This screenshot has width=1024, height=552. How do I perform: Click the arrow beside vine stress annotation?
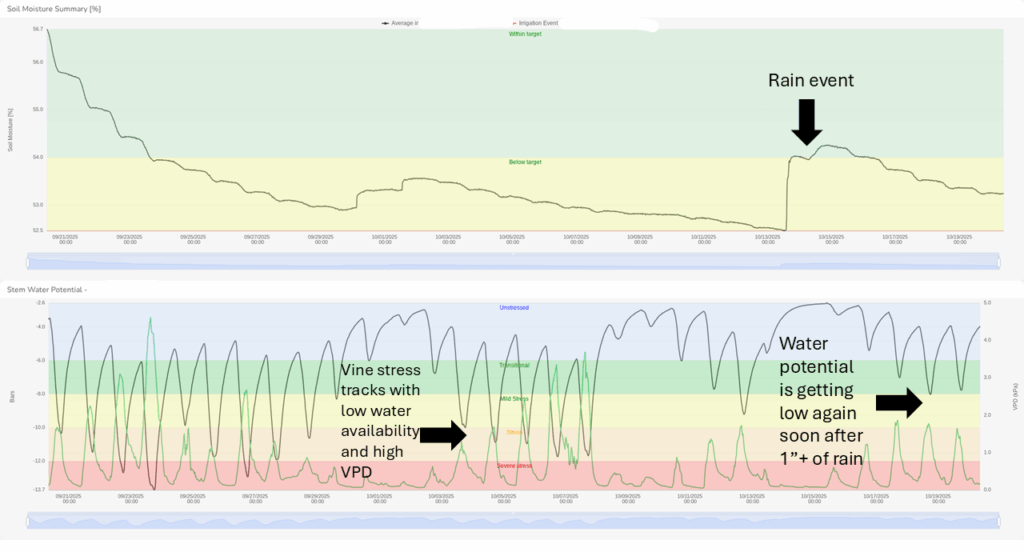pos(443,434)
